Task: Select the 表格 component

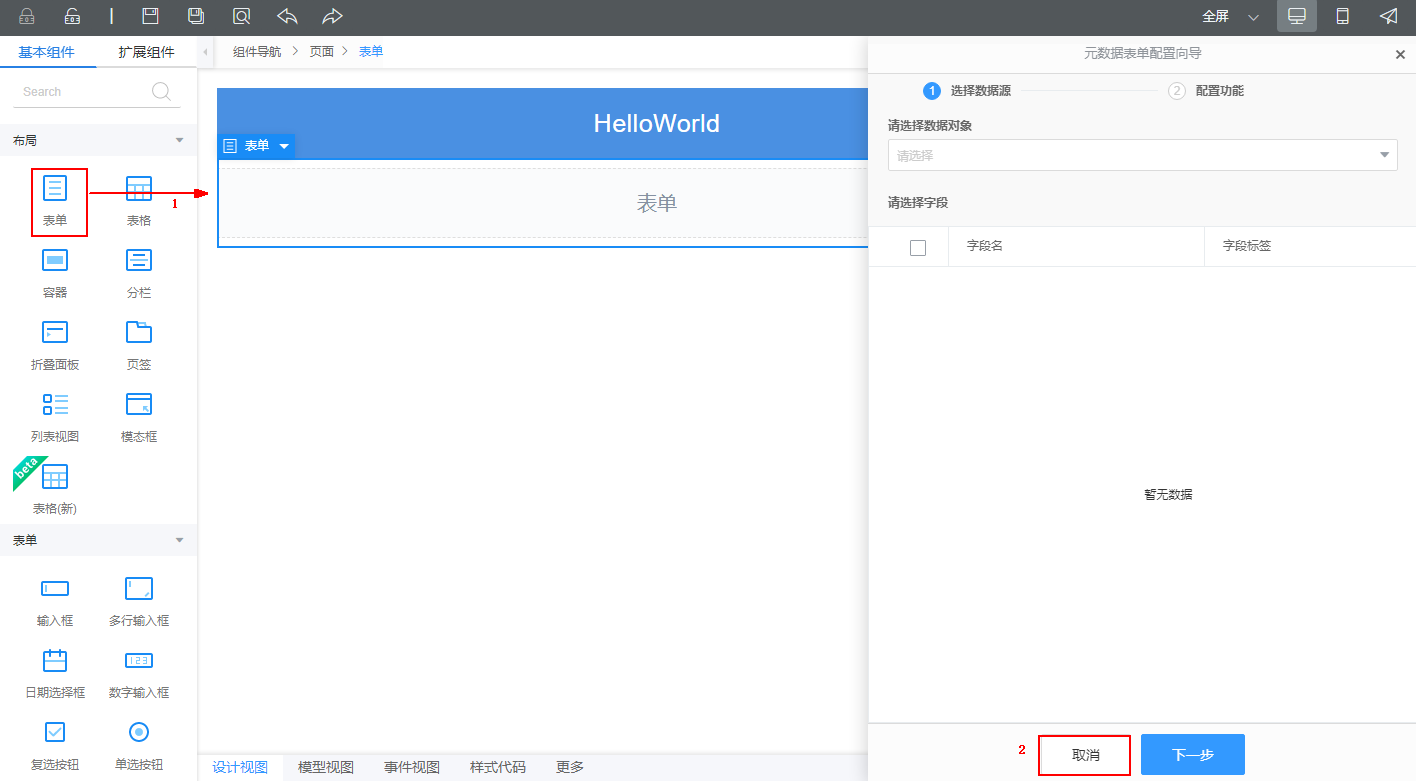Action: tap(139, 201)
